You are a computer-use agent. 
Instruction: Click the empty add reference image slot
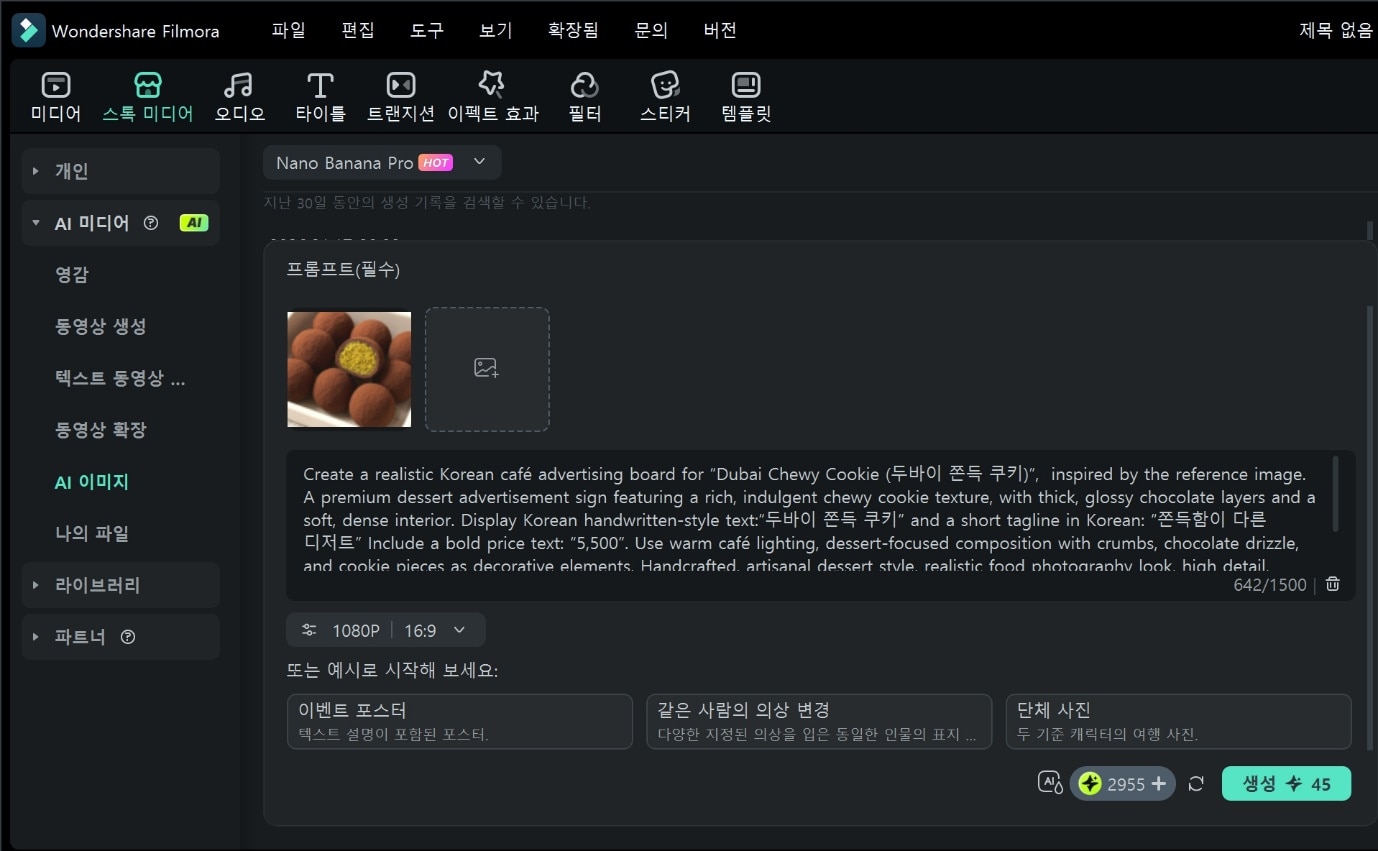pos(487,369)
